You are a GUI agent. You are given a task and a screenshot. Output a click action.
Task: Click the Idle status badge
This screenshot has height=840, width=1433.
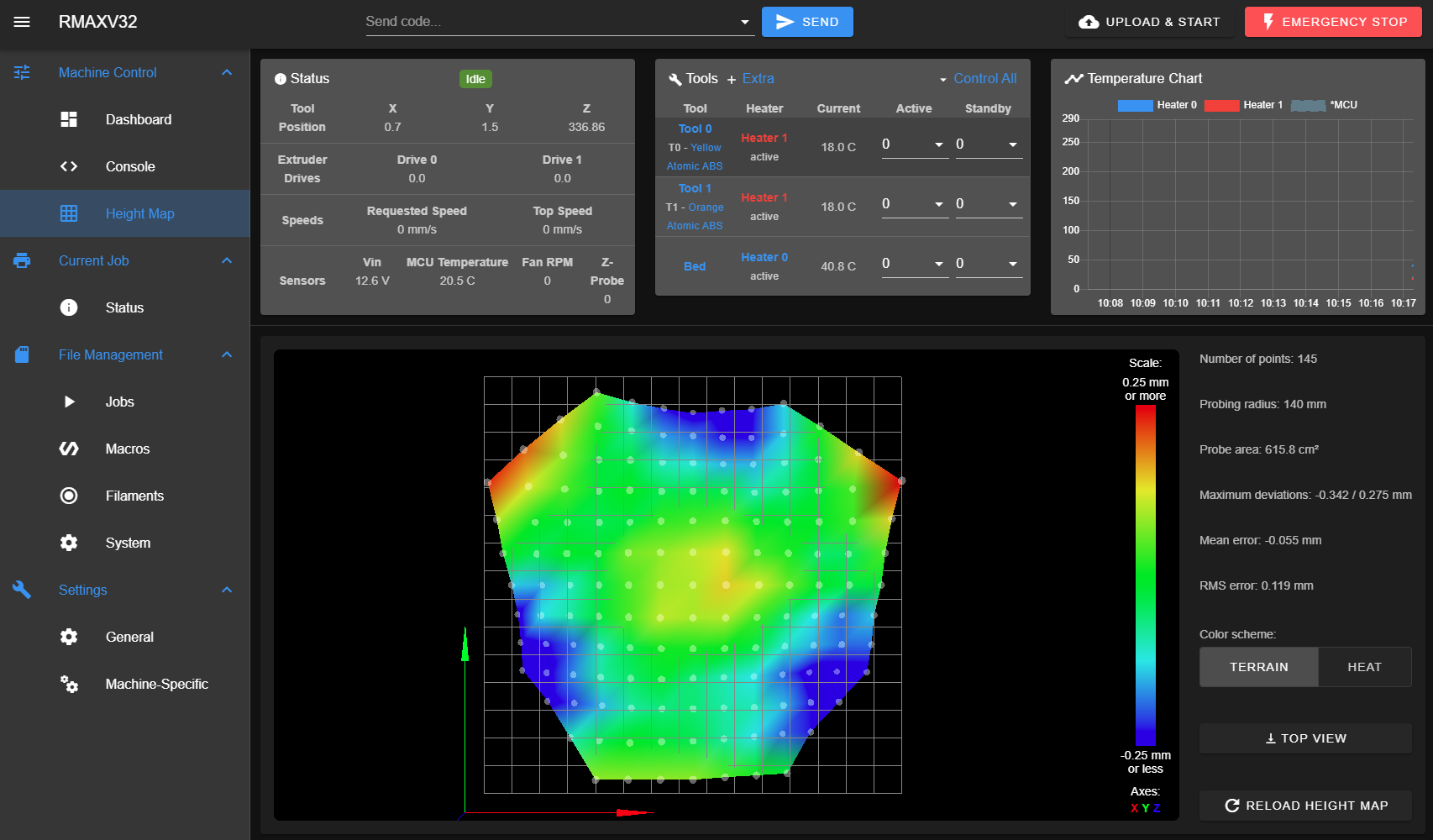tap(475, 79)
